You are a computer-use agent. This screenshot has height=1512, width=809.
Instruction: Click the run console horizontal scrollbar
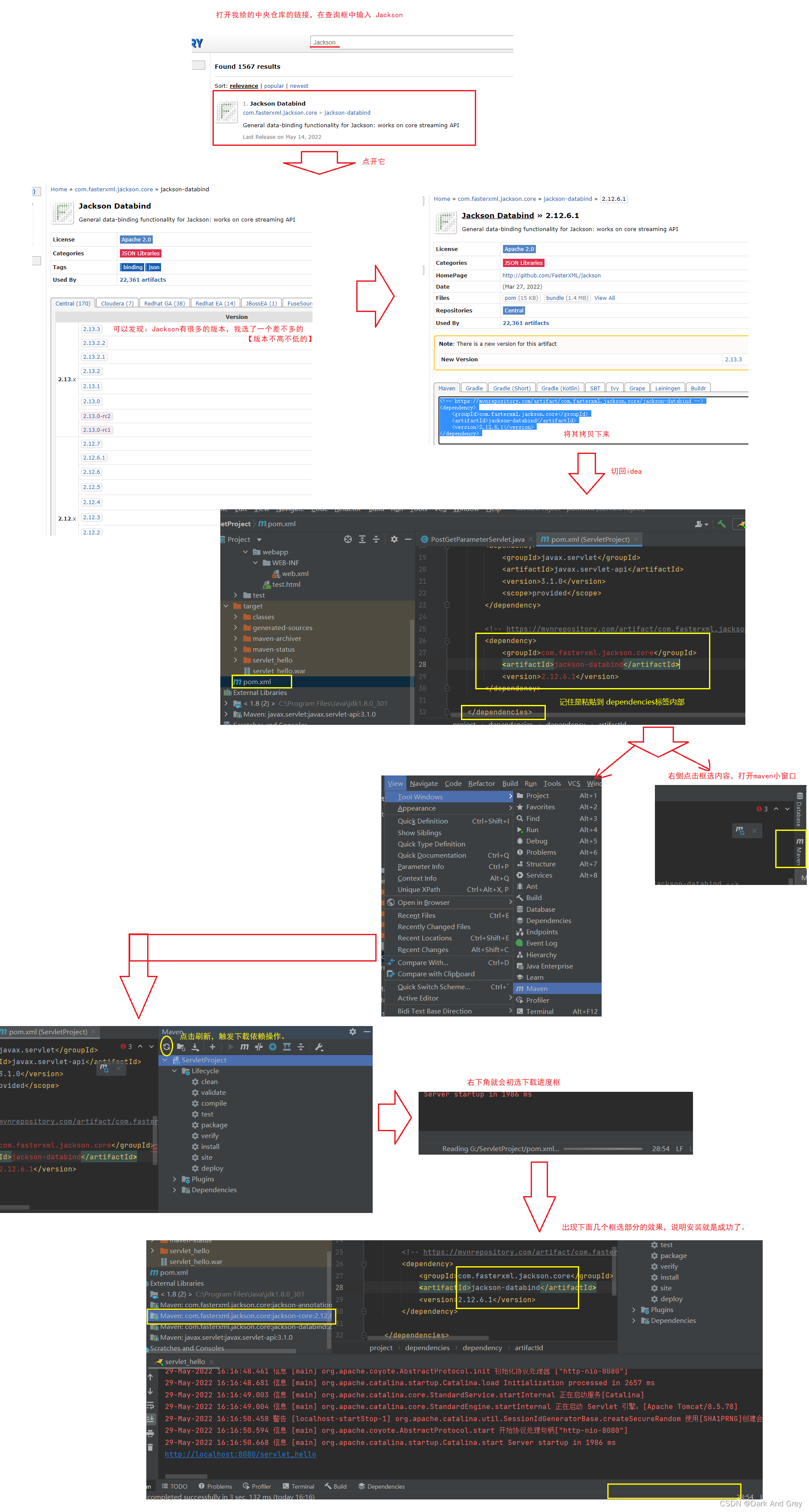(x=186, y=1476)
